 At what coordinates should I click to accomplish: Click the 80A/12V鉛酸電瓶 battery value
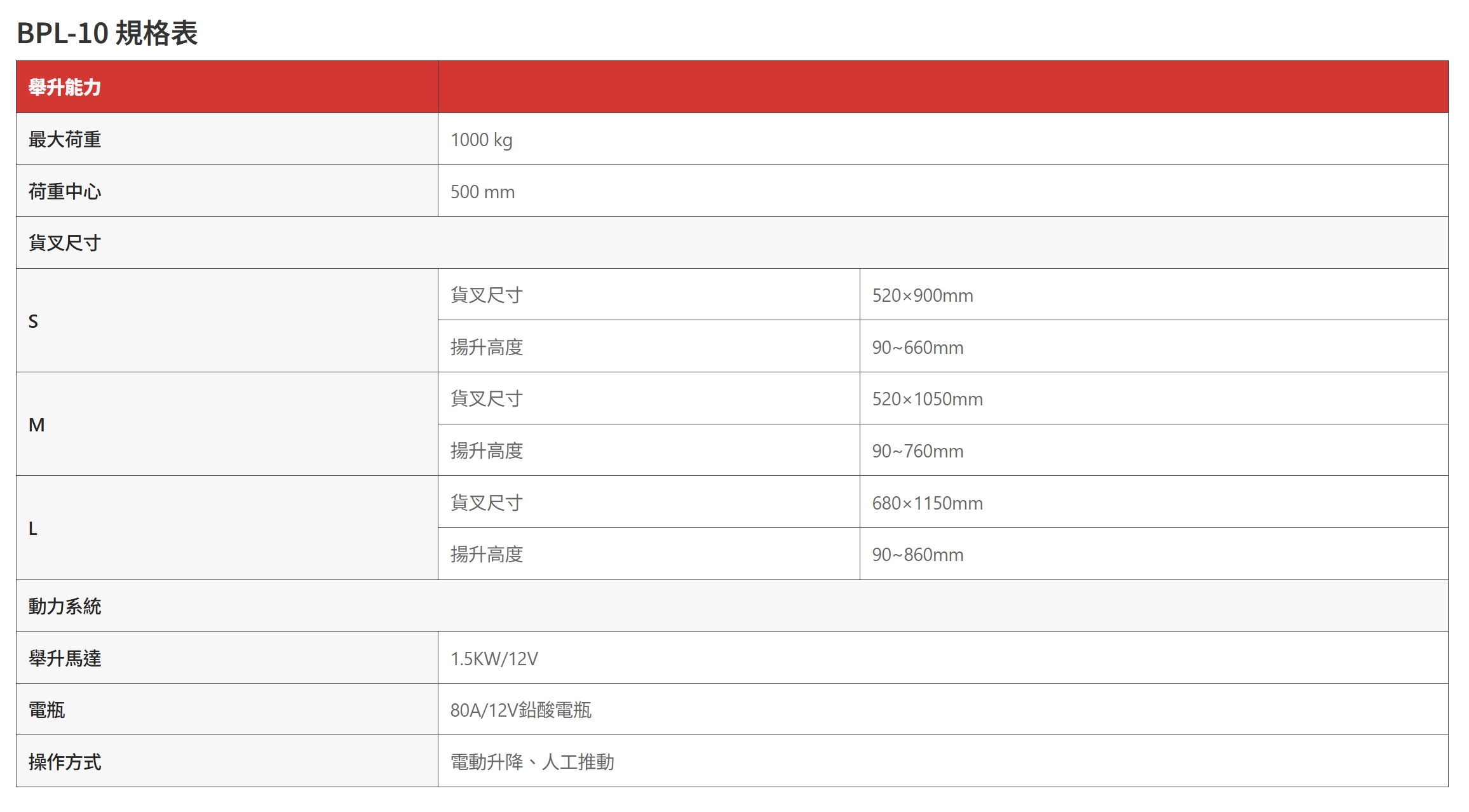tap(520, 710)
